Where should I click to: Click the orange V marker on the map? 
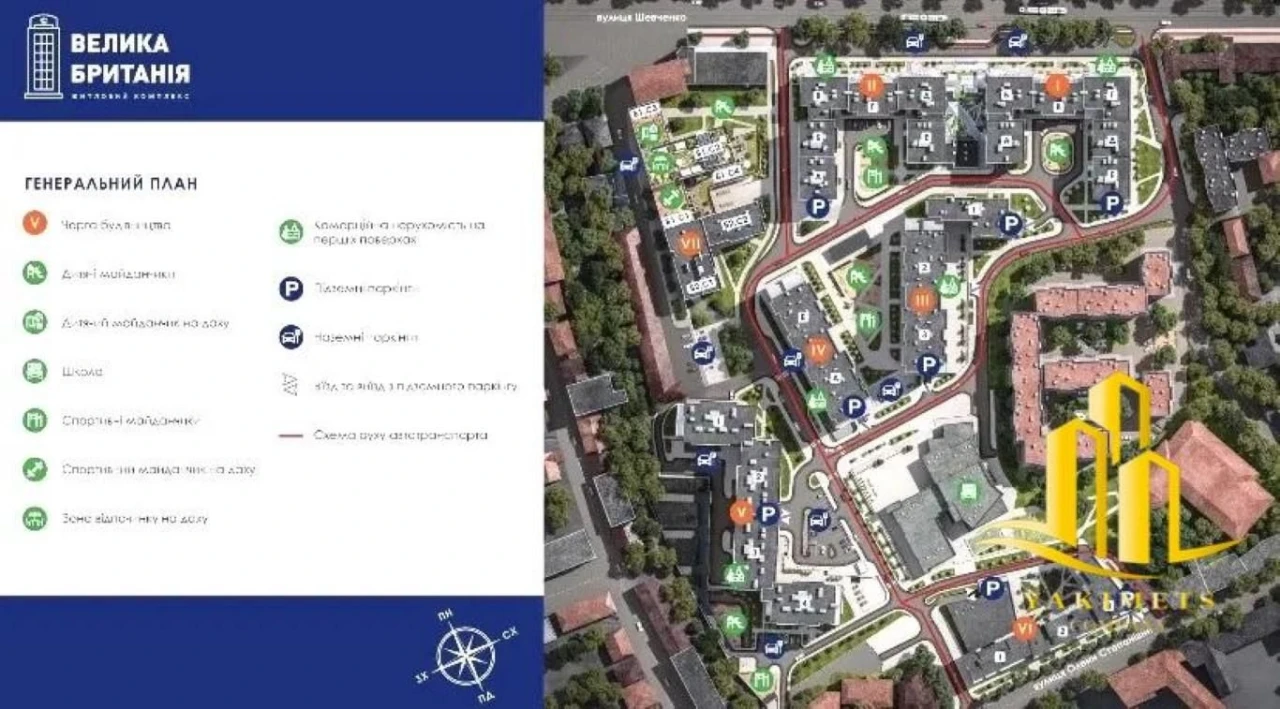click(740, 512)
